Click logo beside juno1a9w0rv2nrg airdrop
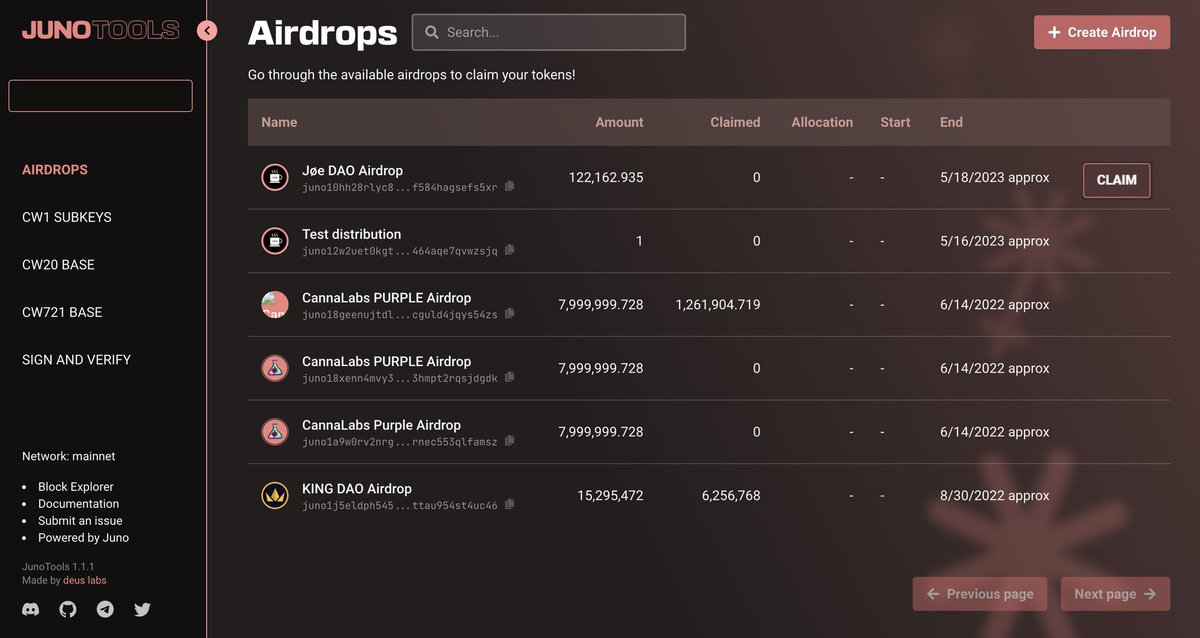 click(275, 432)
